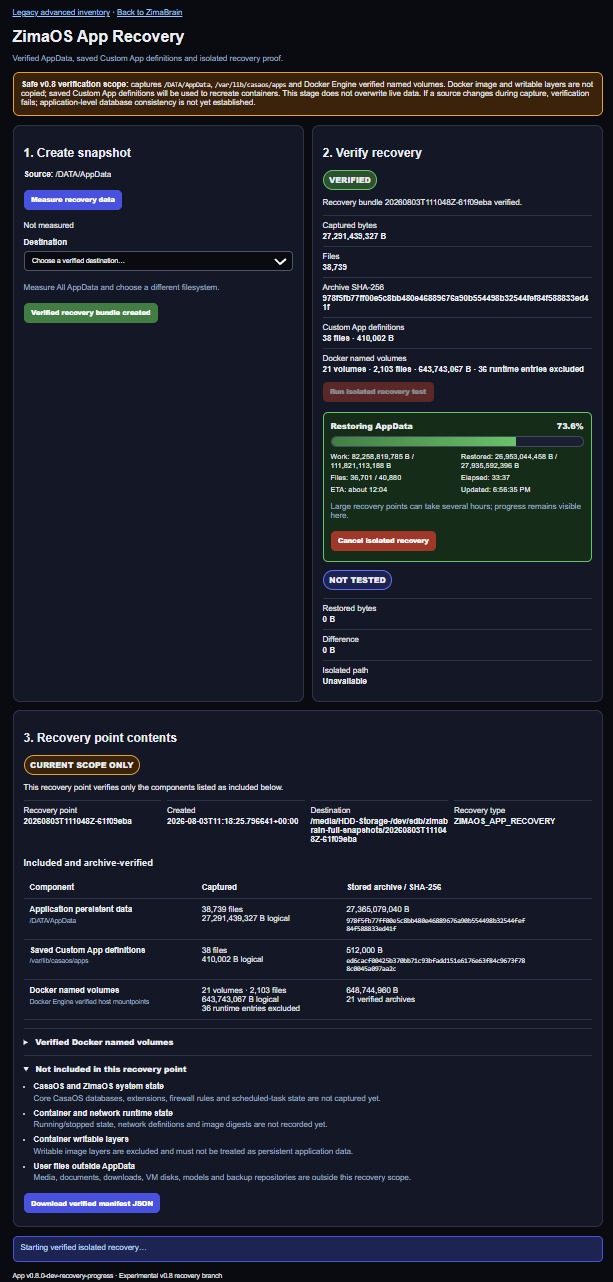Click the Archive SHA-256 hash value
613x1282 pixels.
(x=457, y=301)
